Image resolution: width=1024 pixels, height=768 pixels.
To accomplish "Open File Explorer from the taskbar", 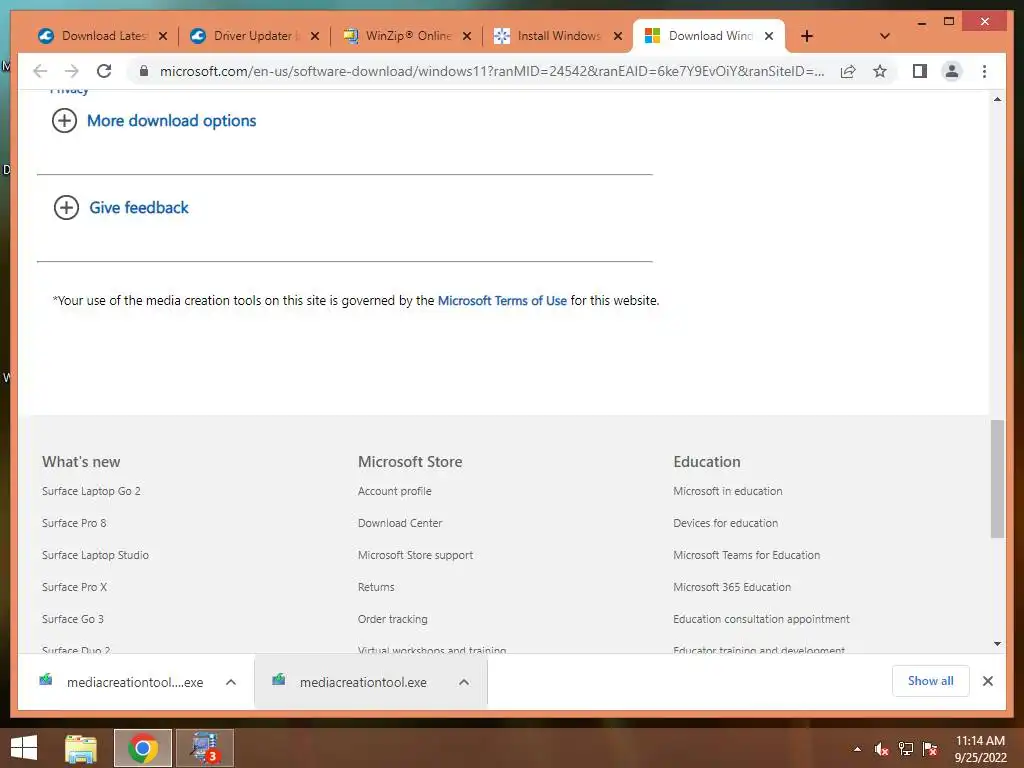I will (x=81, y=748).
